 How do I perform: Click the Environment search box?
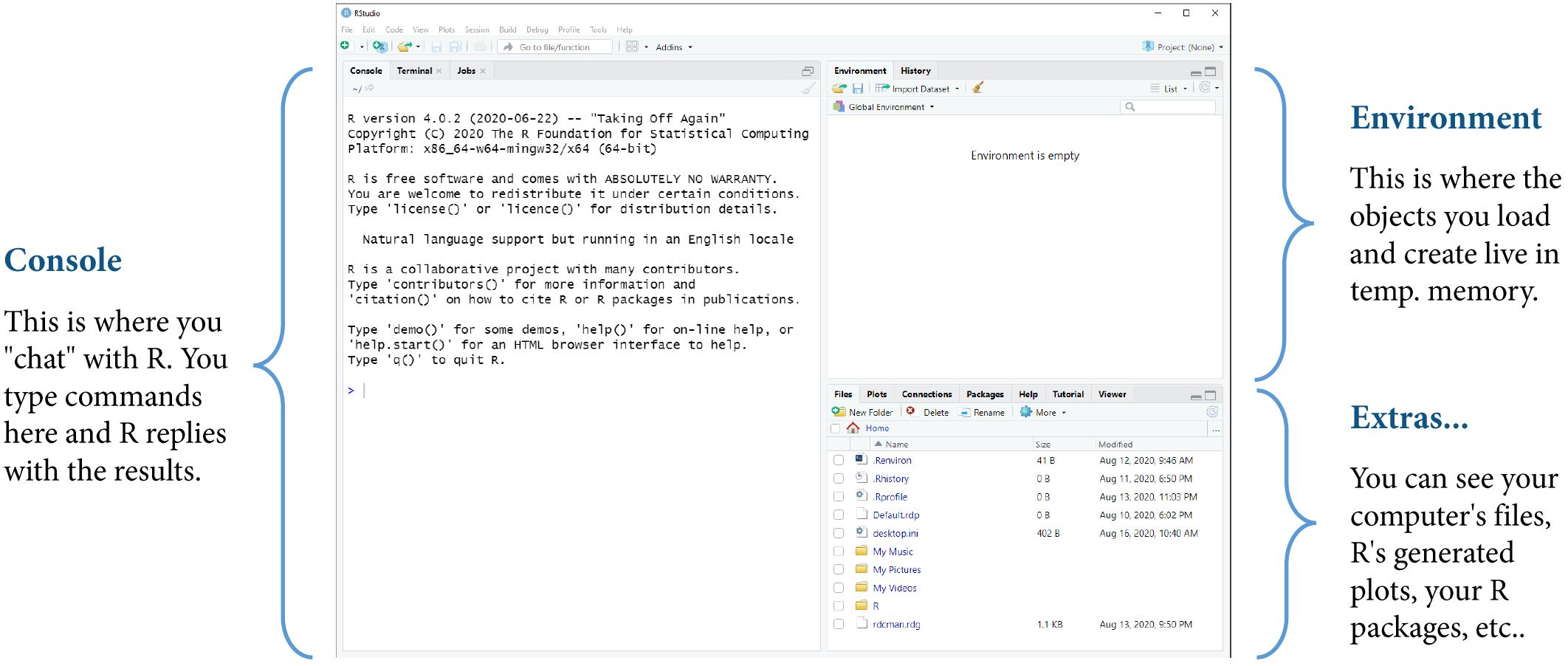pyautogui.click(x=1167, y=107)
